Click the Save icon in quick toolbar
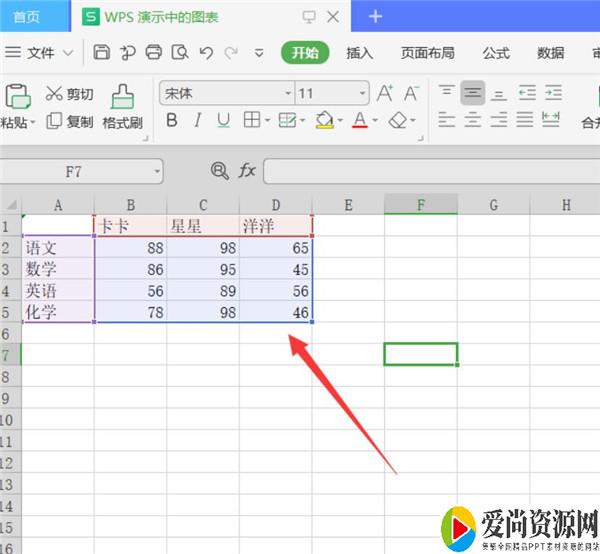600x554 pixels. (x=102, y=53)
